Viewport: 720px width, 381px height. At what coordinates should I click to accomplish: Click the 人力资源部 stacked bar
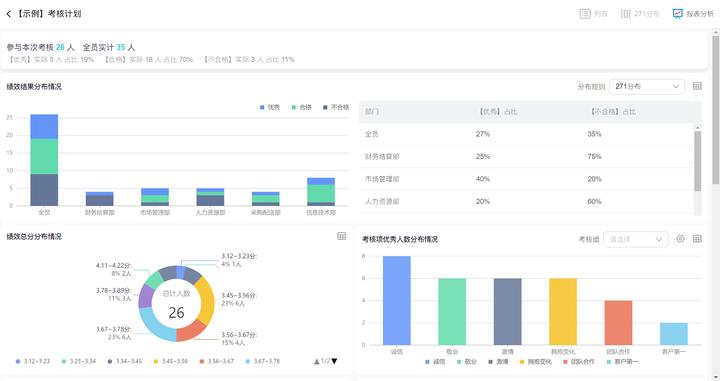click(210, 197)
